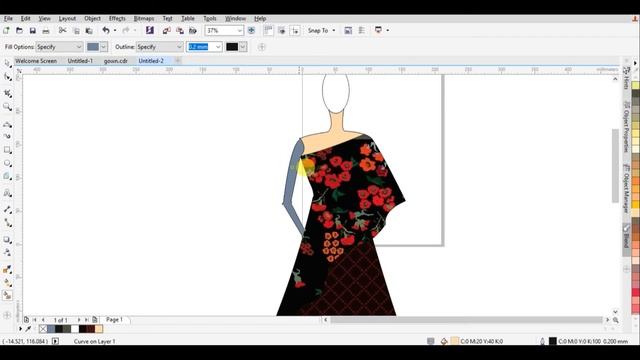Save the document with the floppy icon

(33, 31)
